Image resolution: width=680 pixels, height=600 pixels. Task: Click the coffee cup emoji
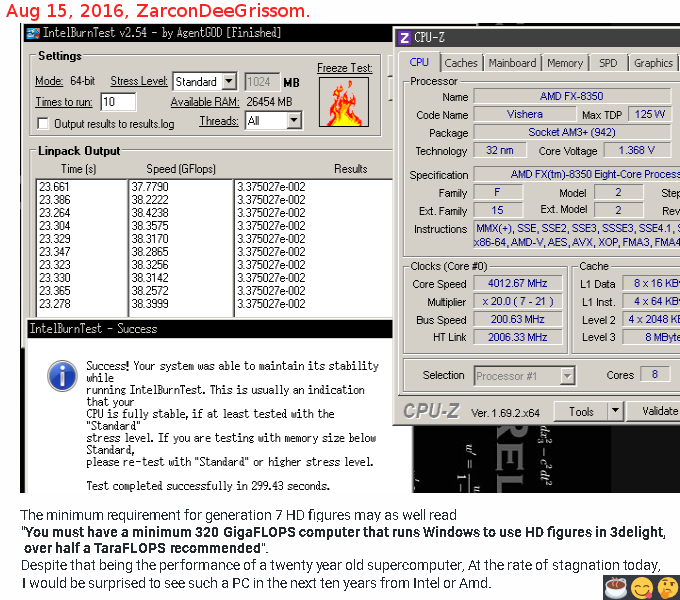pyautogui.click(x=615, y=588)
